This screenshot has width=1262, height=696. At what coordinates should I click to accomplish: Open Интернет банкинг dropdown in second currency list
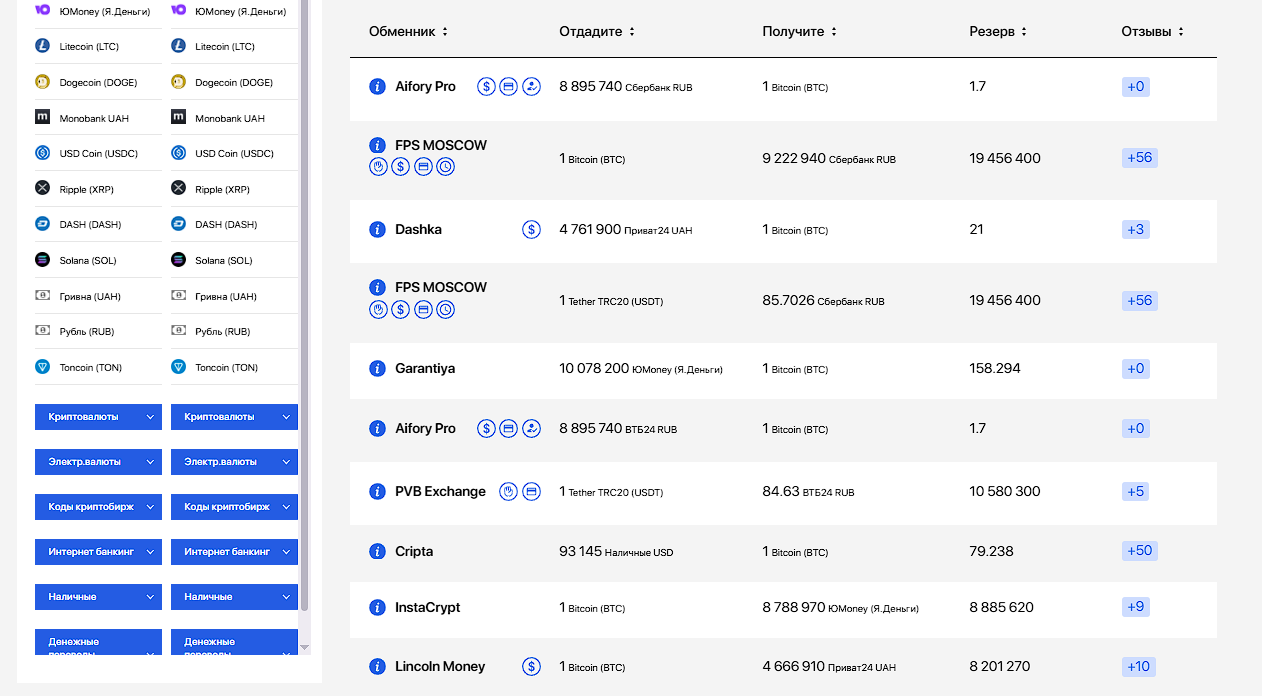tap(234, 551)
